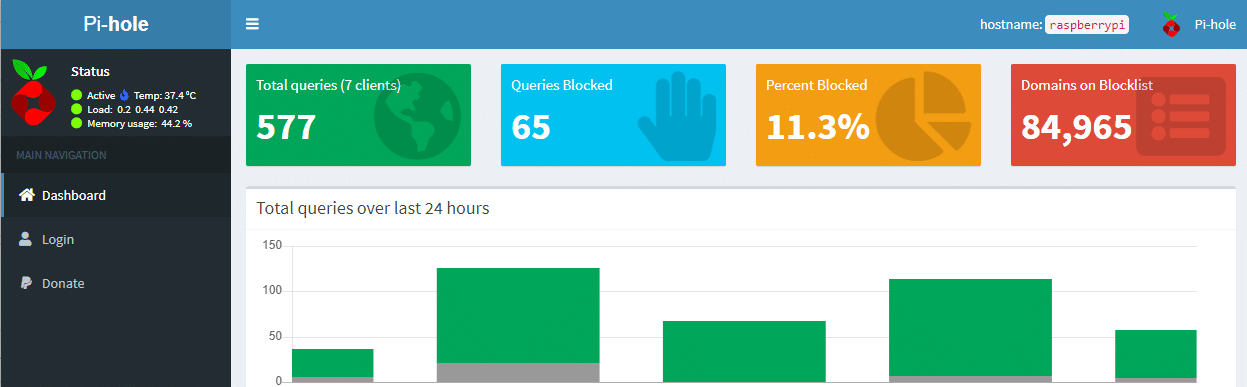Open the Donate navigation item
This screenshot has height=387, width=1247.
(x=116, y=283)
